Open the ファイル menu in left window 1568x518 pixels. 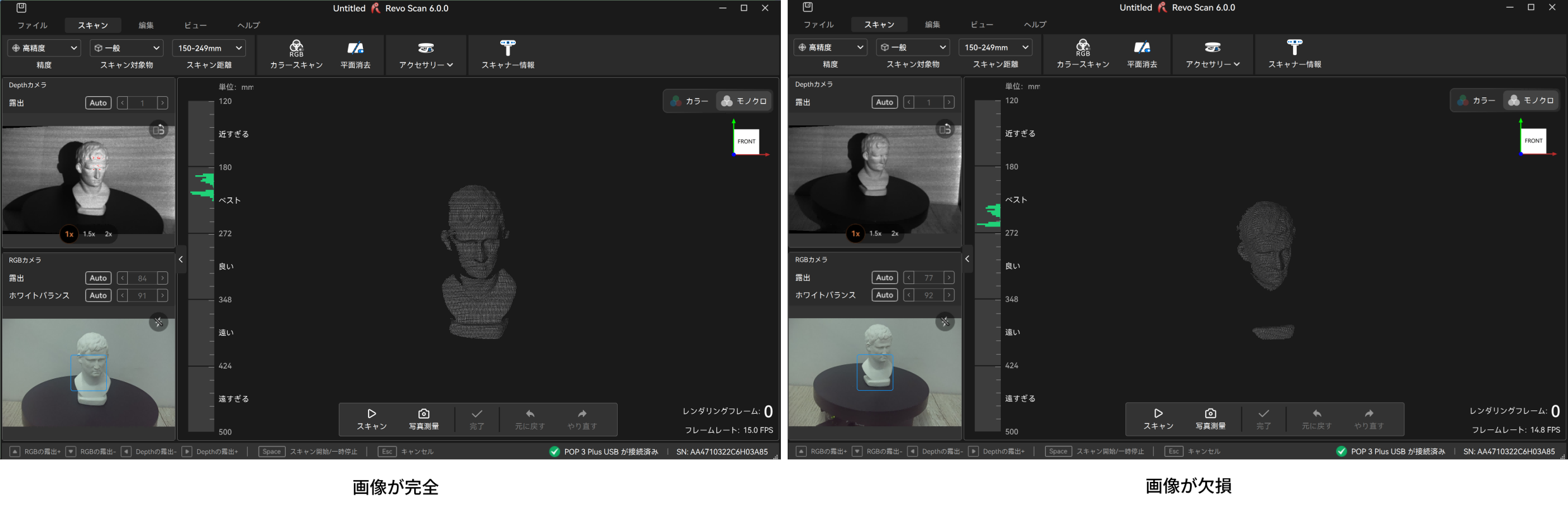pyautogui.click(x=32, y=25)
